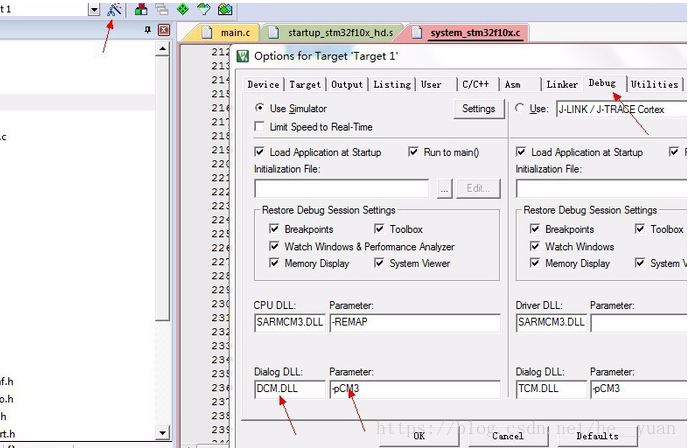Toggle simulator Load Application at Startup checkbox

point(259,152)
